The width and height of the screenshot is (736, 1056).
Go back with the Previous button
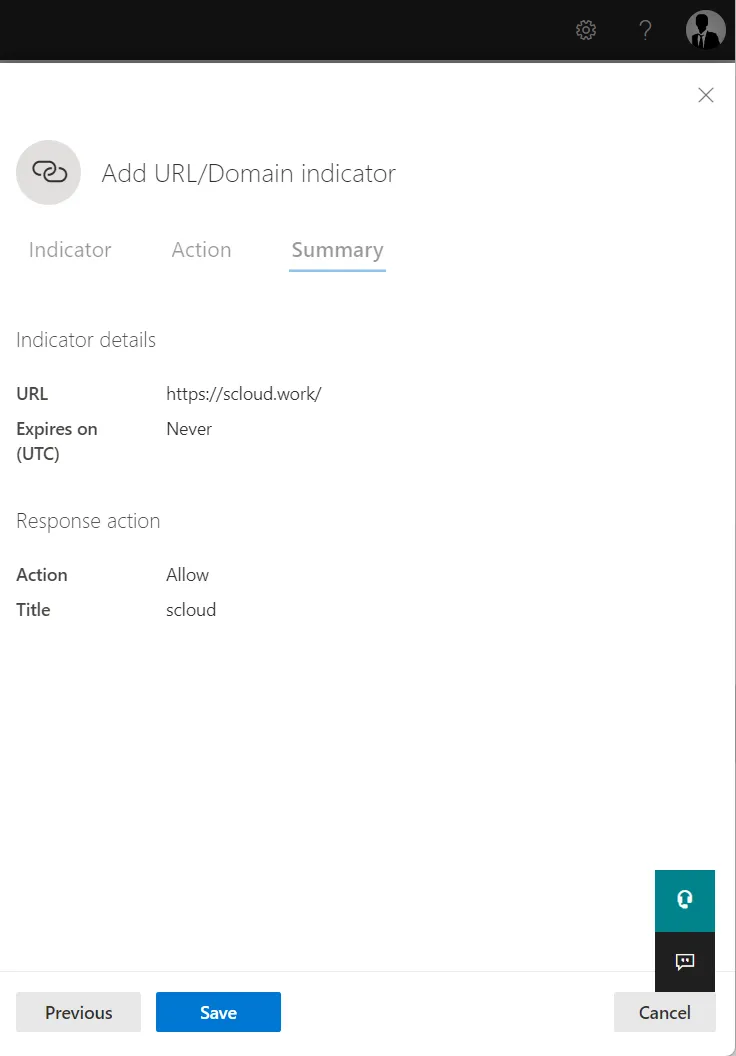[x=79, y=1012]
